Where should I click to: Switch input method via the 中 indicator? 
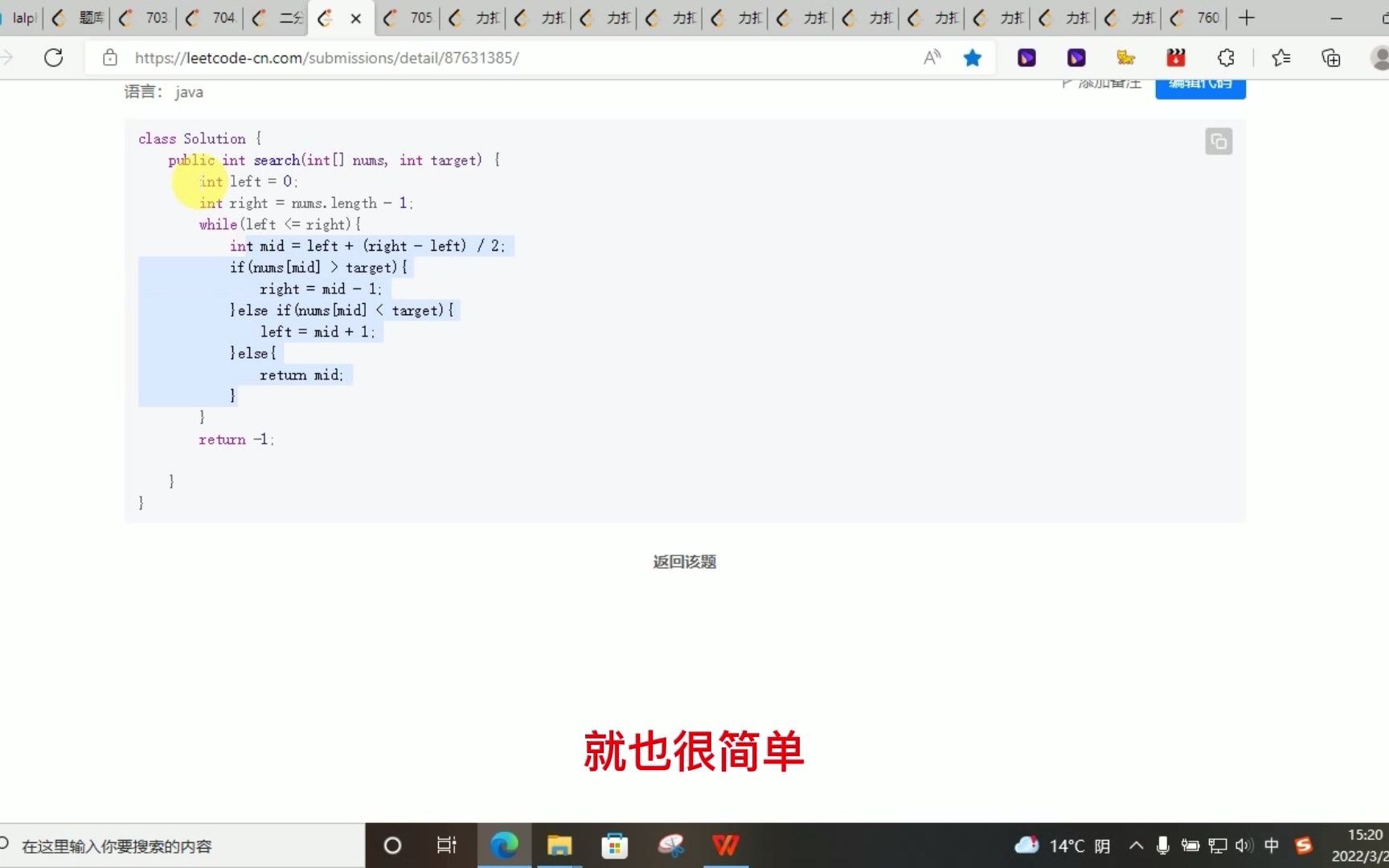tap(1271, 845)
